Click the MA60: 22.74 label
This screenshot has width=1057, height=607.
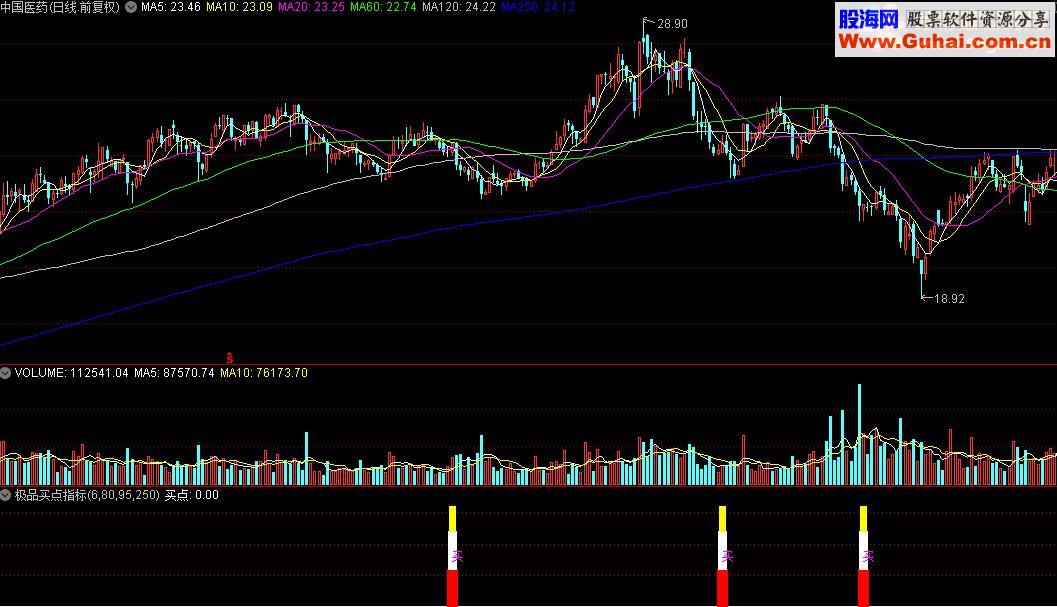[384, 7]
